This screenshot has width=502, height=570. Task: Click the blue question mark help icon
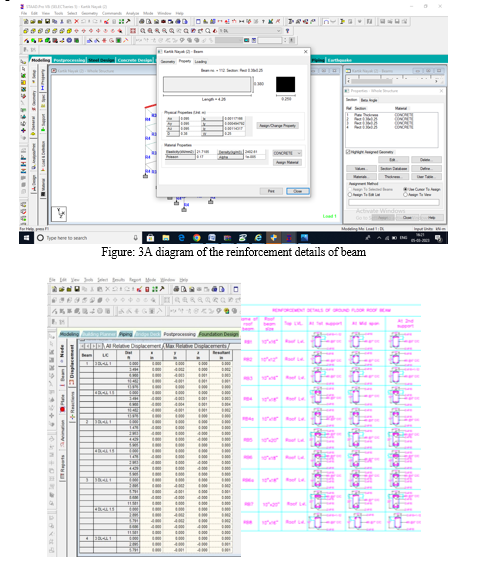(x=288, y=31)
